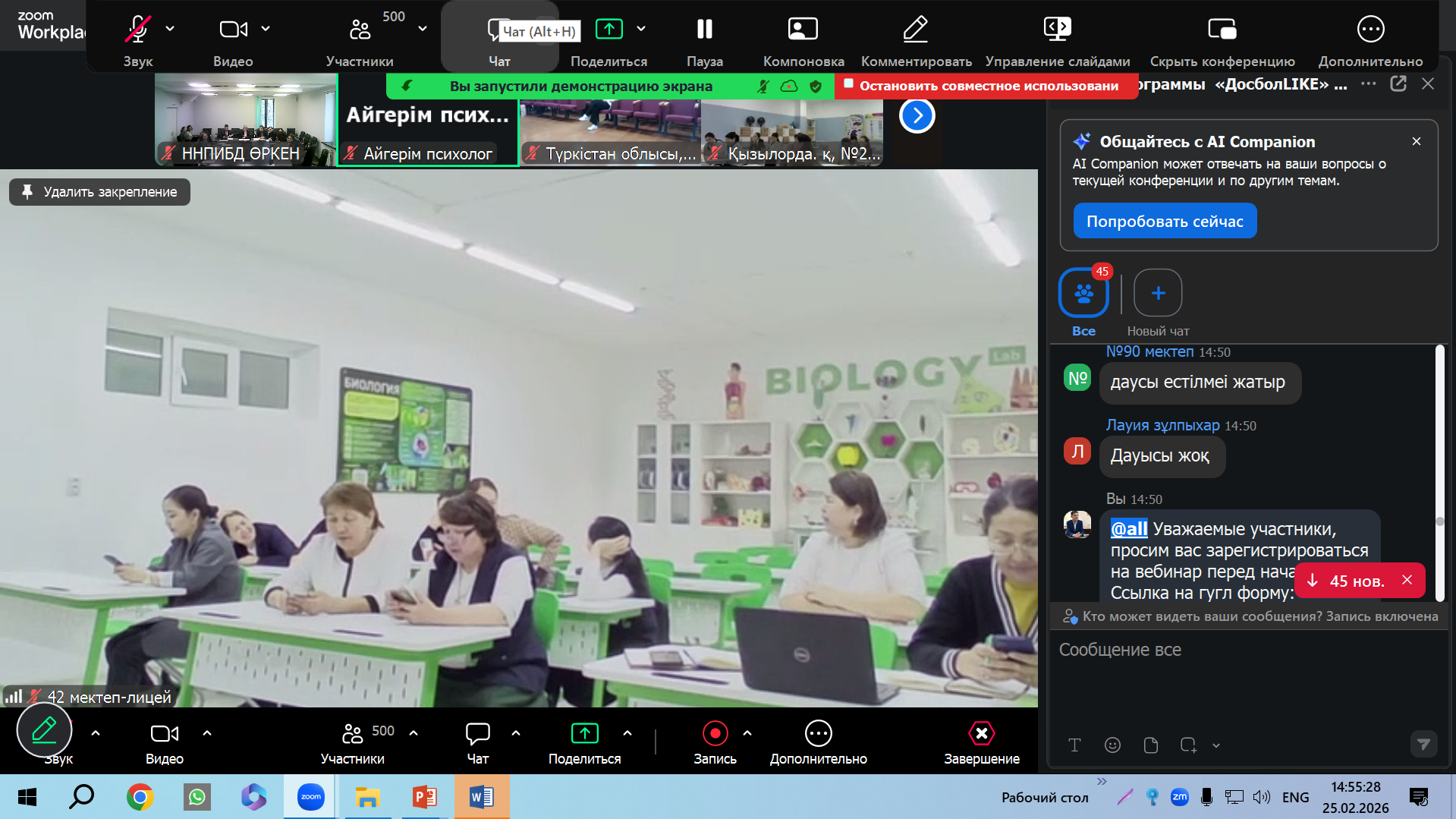Pop out the chat panel window
This screenshot has width=1456, height=819.
pos(1398,83)
